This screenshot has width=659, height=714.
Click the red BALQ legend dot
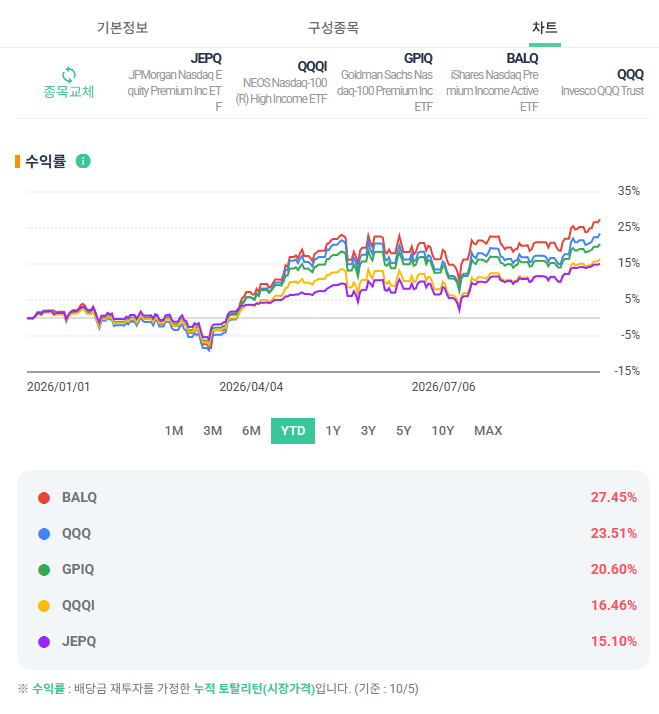point(44,498)
